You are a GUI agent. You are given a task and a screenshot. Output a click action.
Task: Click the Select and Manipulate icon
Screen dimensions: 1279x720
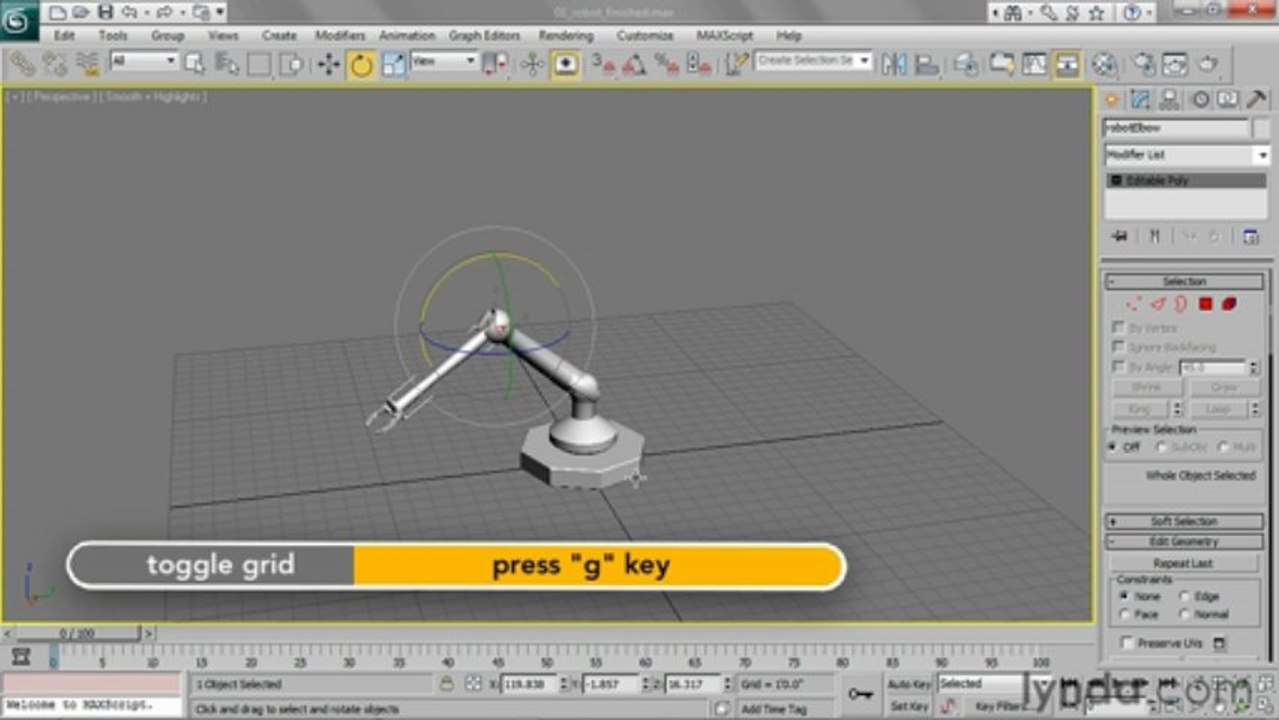coord(532,64)
